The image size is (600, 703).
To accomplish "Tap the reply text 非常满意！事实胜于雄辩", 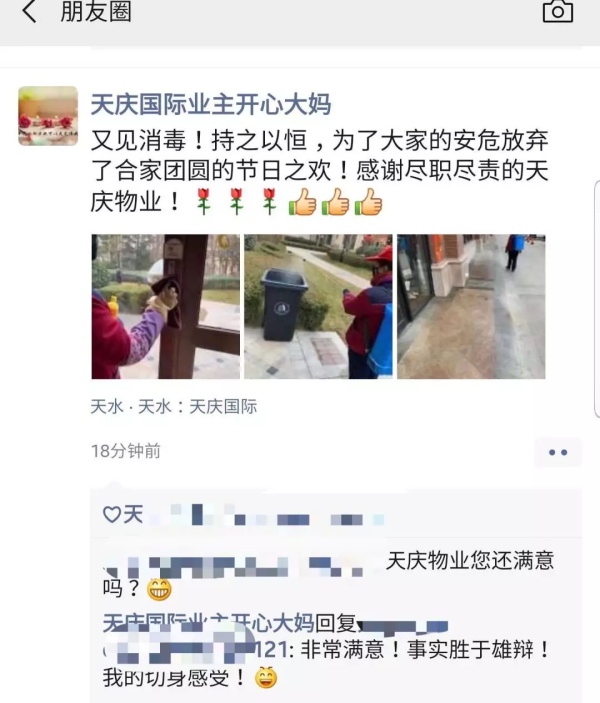I will pos(424,649).
